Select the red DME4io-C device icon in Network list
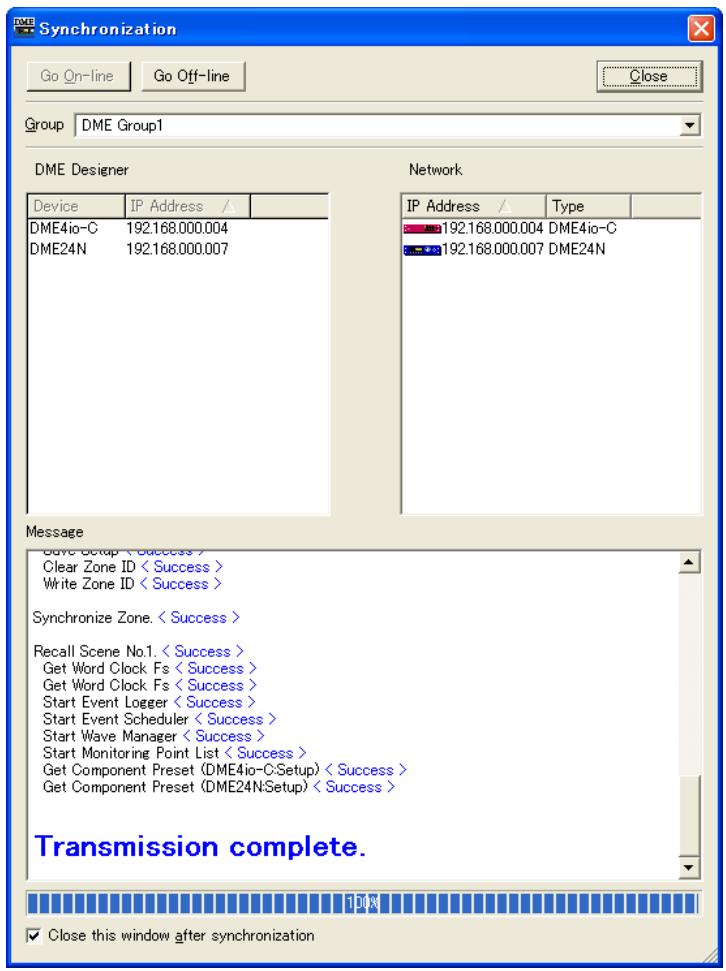726x971 pixels. click(422, 229)
